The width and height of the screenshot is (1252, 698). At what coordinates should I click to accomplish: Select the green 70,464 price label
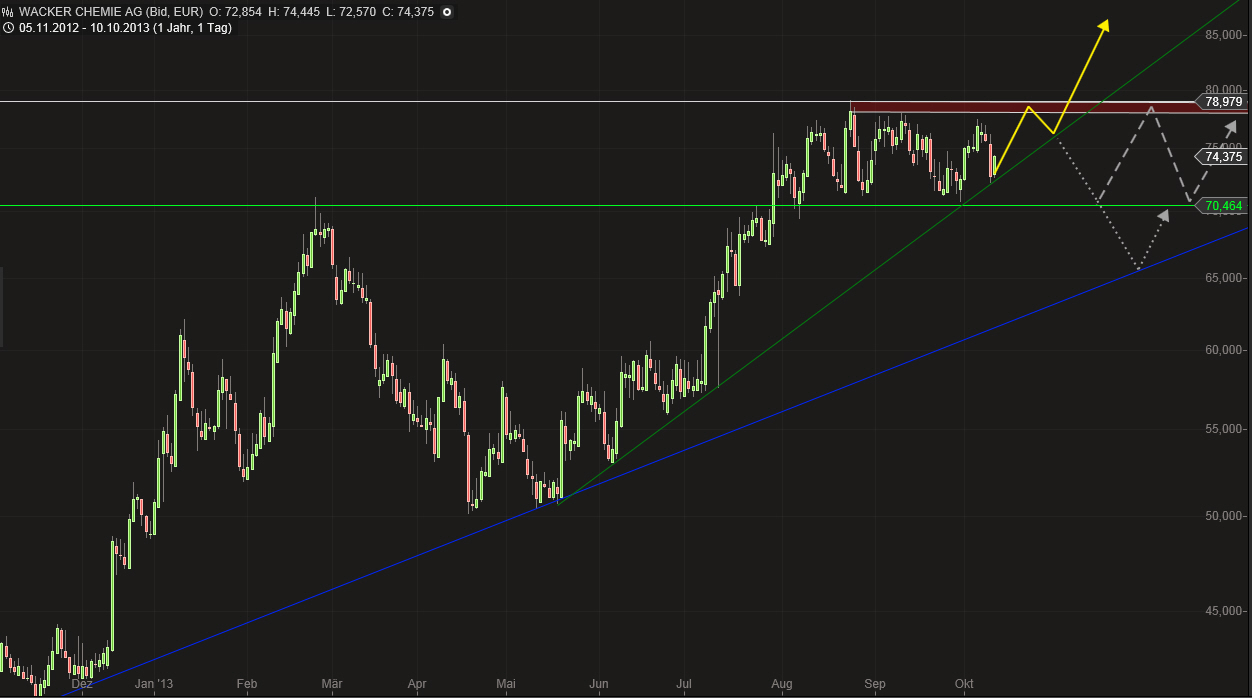[x=1223, y=206]
